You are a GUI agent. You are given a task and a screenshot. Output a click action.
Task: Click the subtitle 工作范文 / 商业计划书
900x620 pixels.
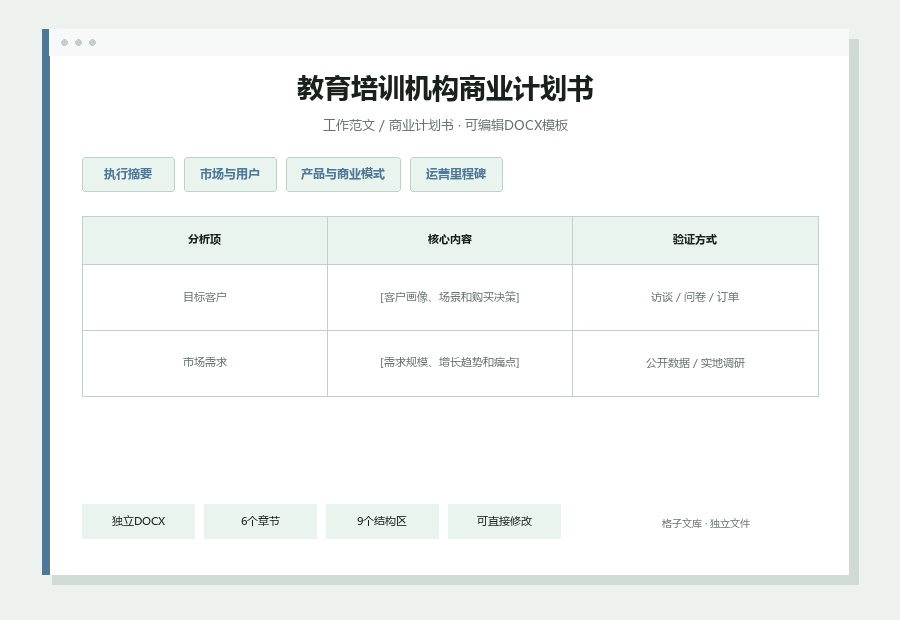tap(388, 125)
